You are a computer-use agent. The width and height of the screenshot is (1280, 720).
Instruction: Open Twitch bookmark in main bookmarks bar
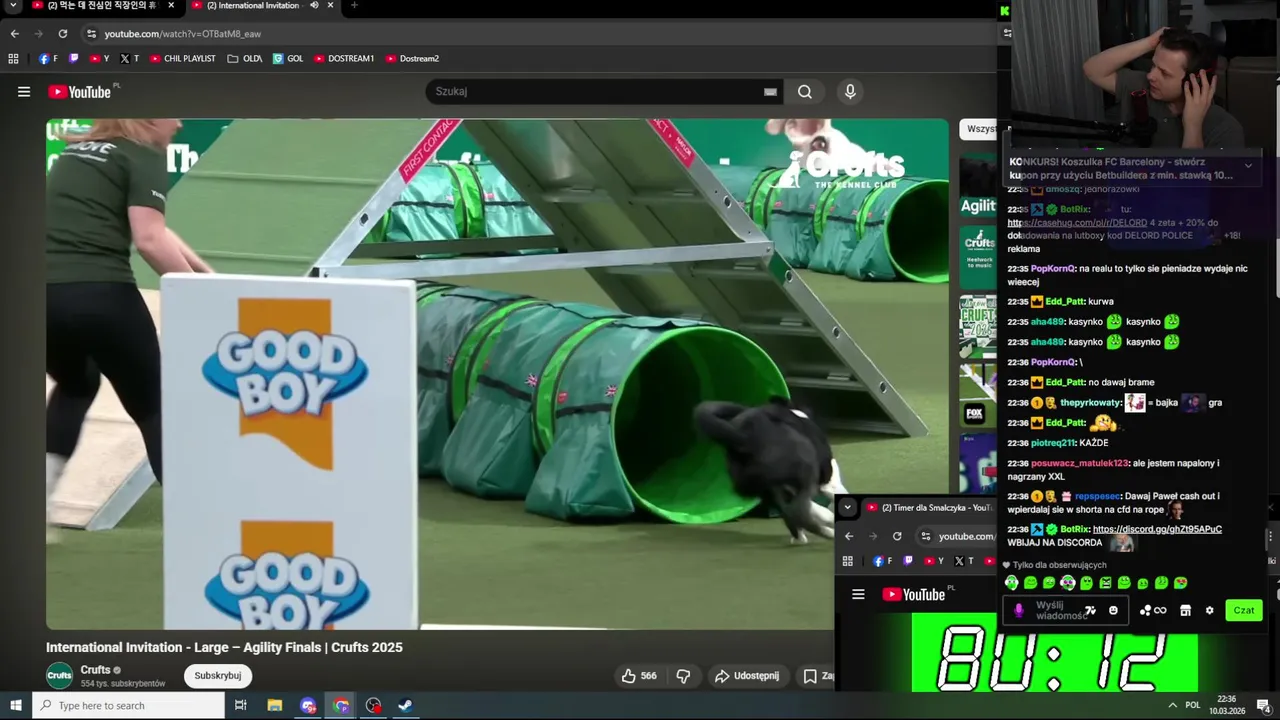click(73, 58)
